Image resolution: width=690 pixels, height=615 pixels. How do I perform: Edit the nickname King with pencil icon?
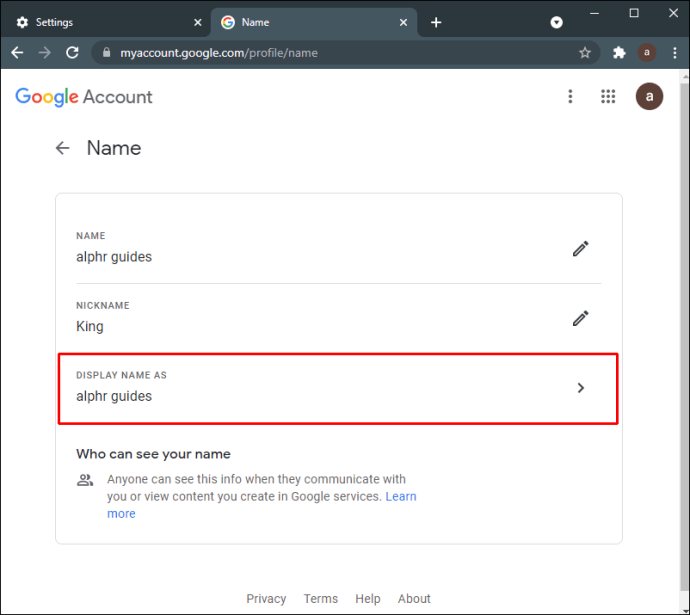(580, 318)
